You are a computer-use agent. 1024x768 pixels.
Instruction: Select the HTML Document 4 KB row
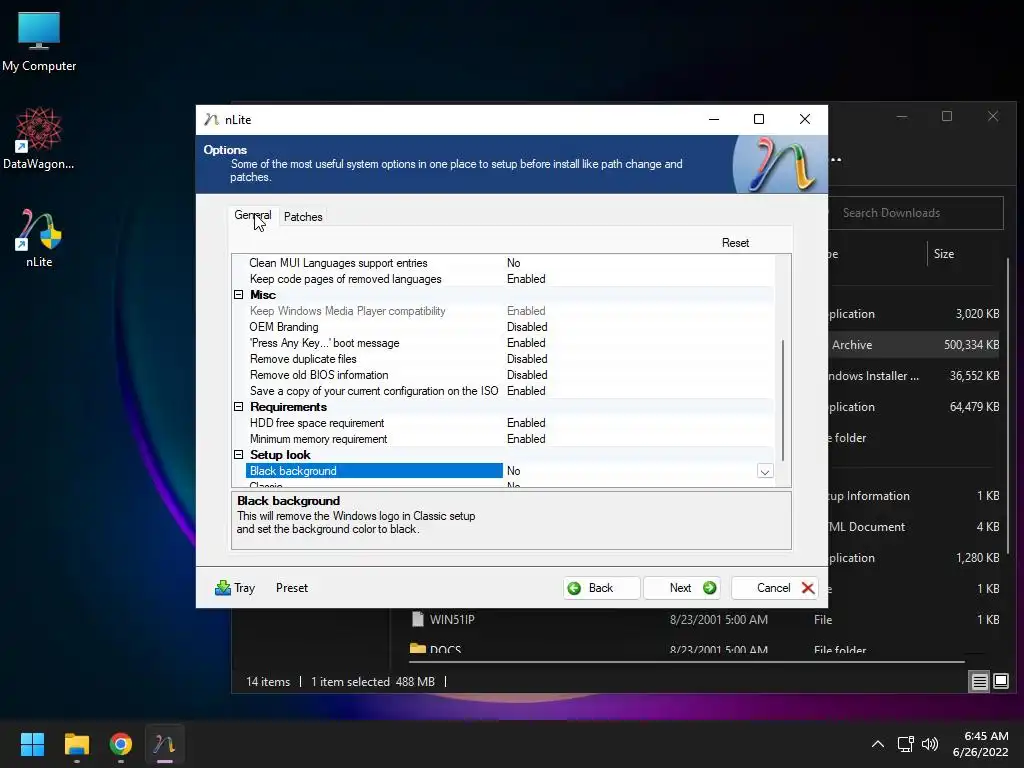pyautogui.click(x=916, y=526)
